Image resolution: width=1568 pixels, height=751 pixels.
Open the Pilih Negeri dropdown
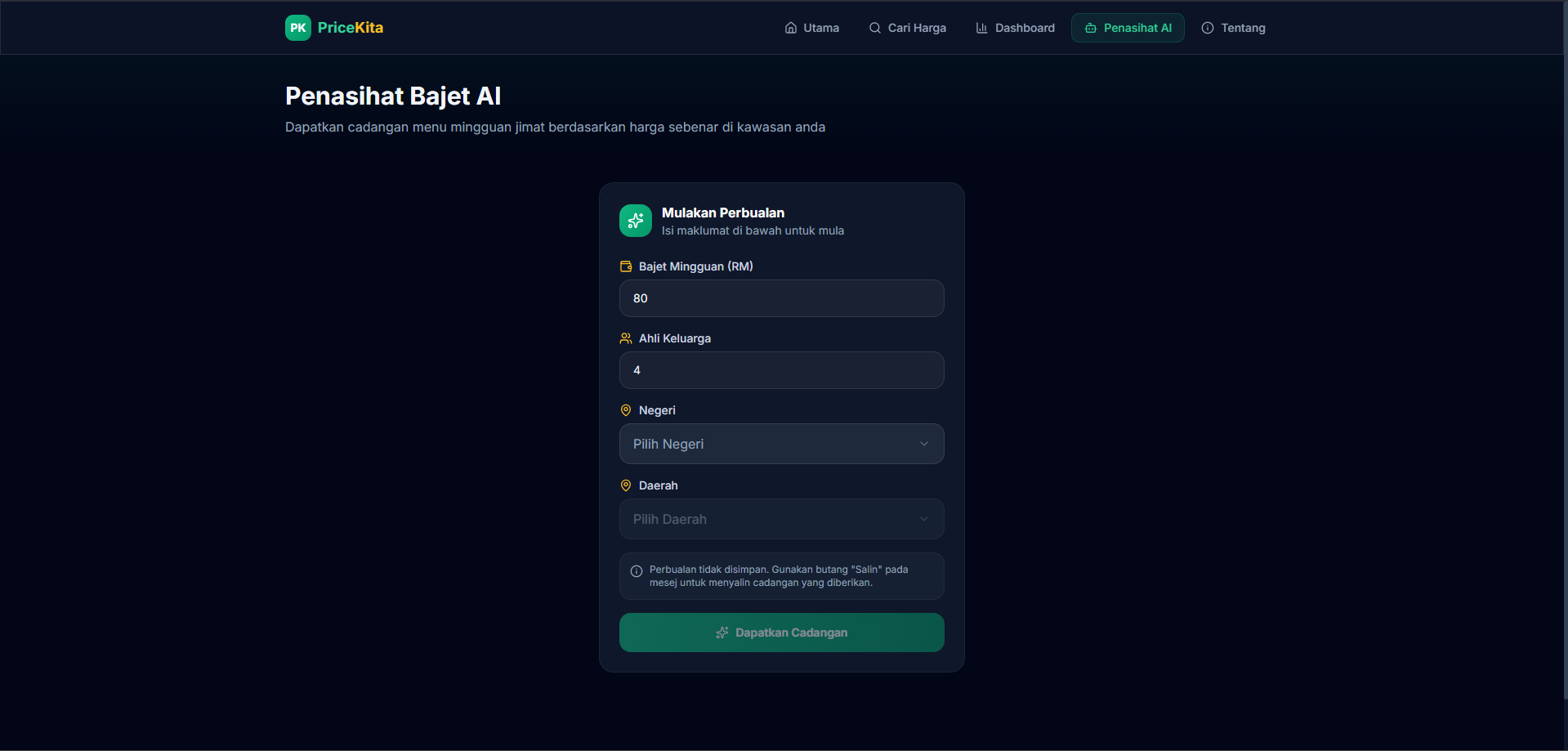click(x=781, y=444)
